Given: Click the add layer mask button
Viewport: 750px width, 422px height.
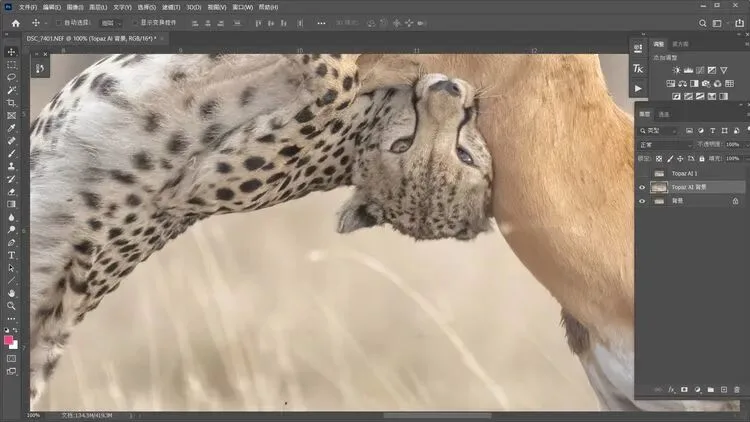Looking at the screenshot, I should pos(684,390).
